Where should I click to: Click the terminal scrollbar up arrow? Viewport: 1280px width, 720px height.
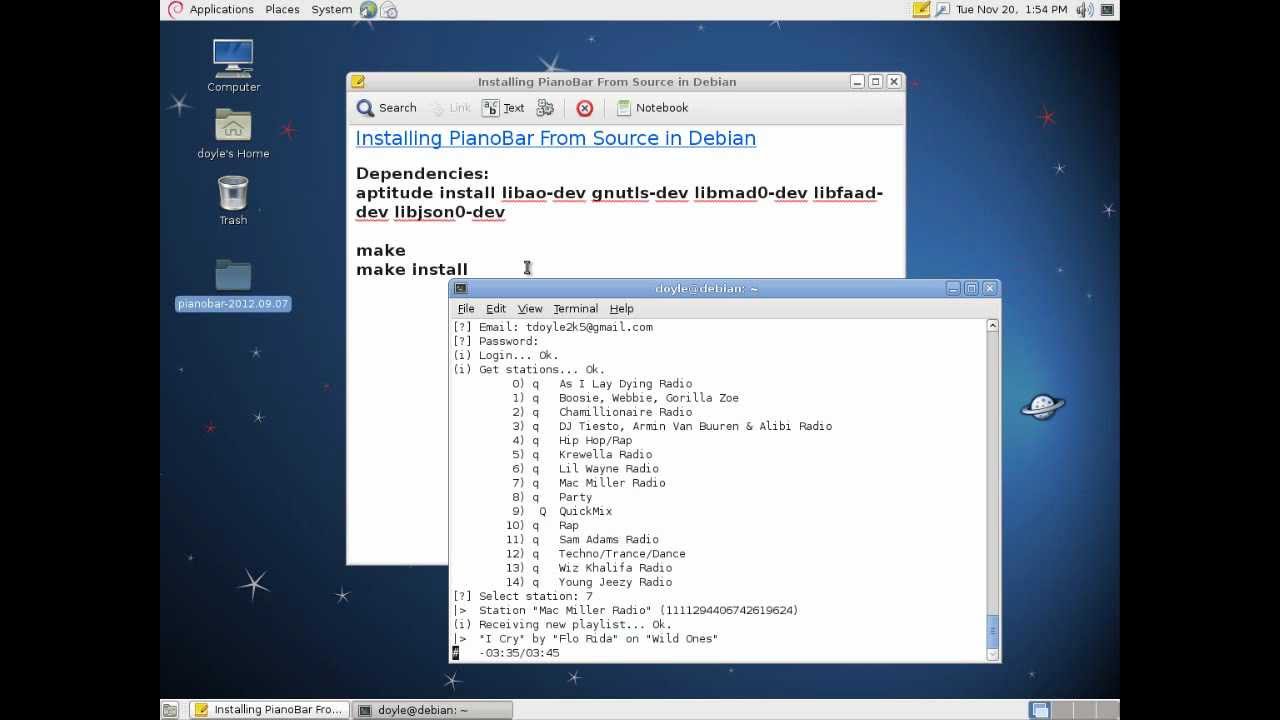point(992,325)
